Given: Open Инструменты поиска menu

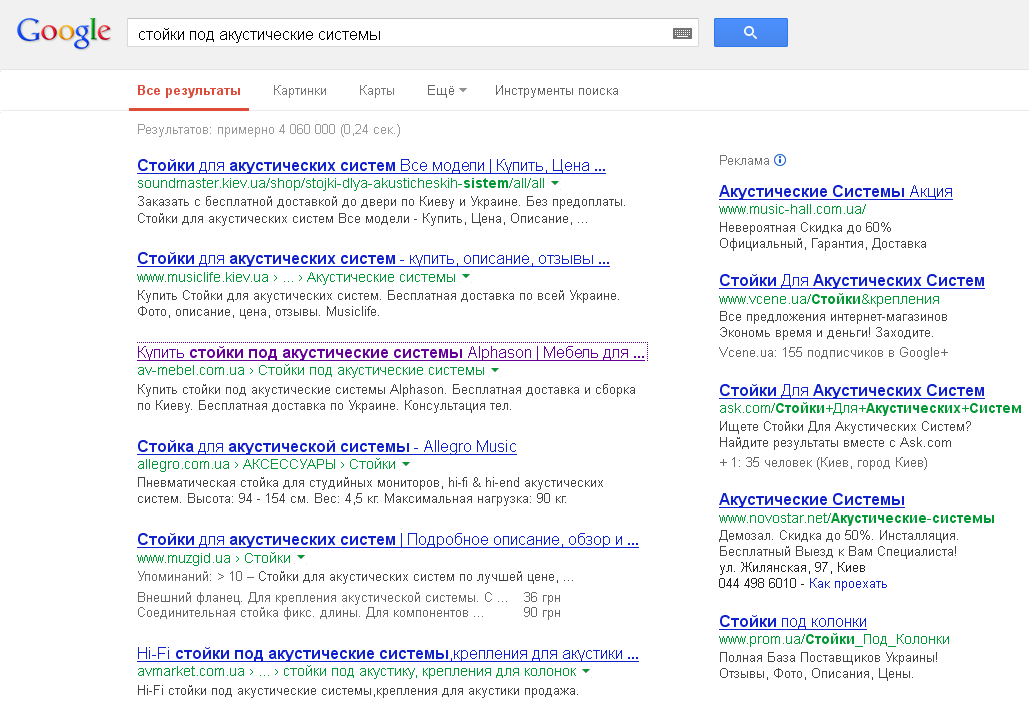Looking at the screenshot, I should coord(556,91).
